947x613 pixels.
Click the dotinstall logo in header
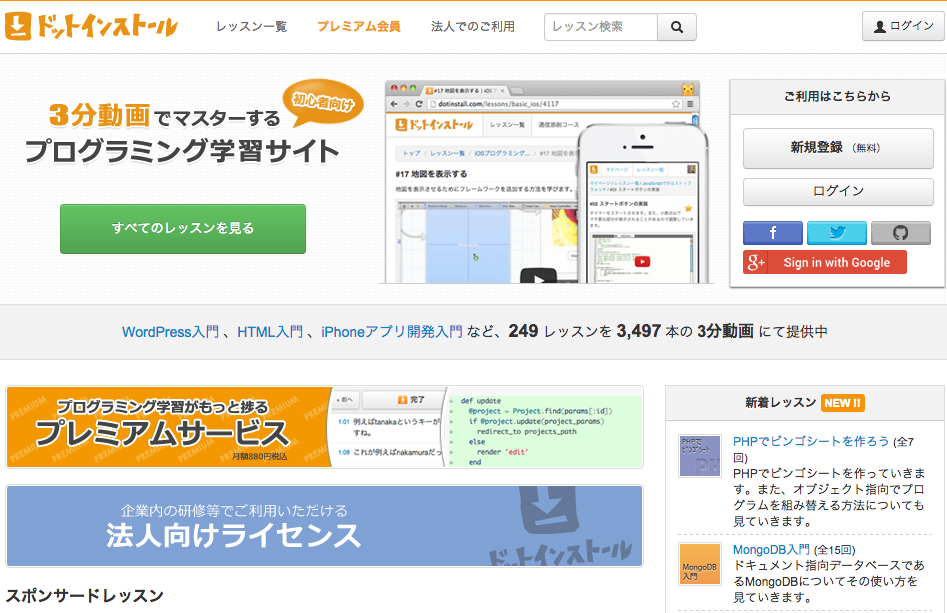tap(91, 26)
